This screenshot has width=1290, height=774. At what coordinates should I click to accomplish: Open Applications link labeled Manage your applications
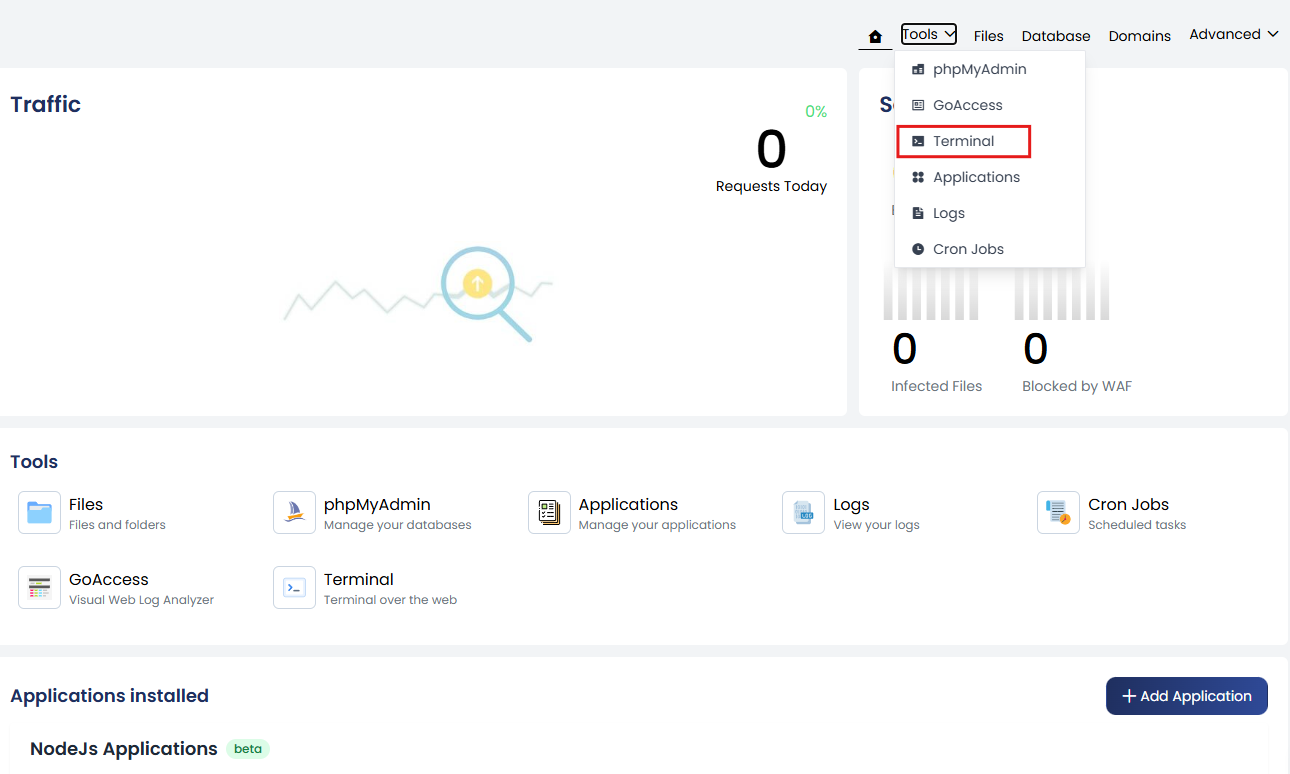point(657,513)
